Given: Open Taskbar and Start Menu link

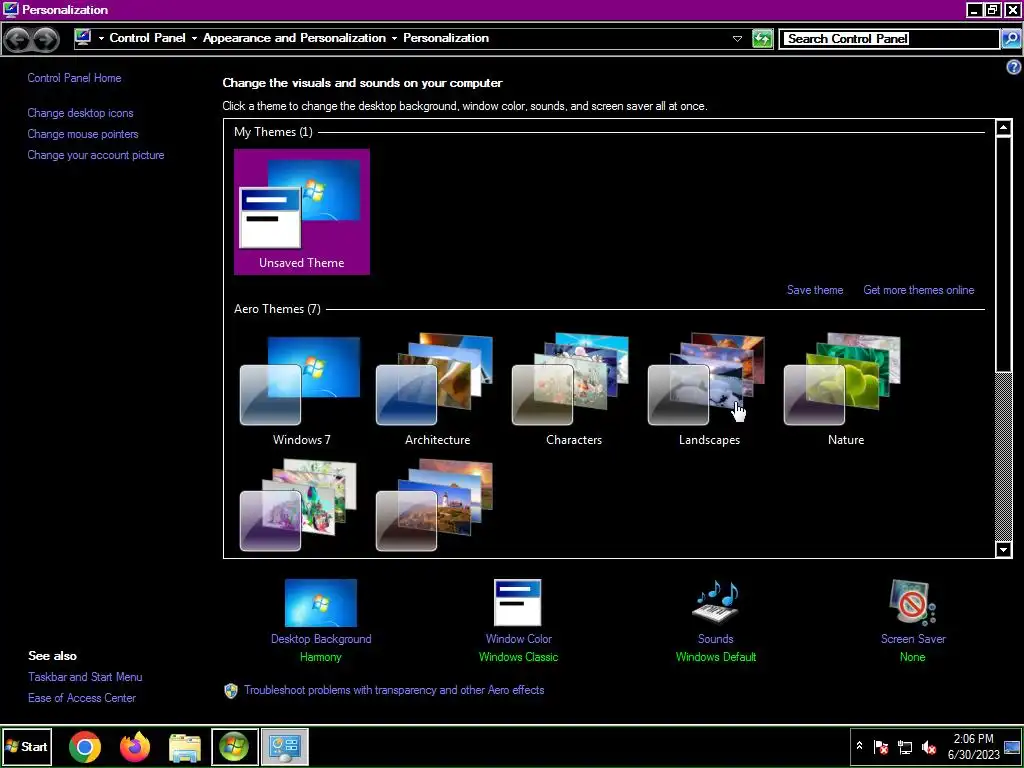Looking at the screenshot, I should coord(85,677).
